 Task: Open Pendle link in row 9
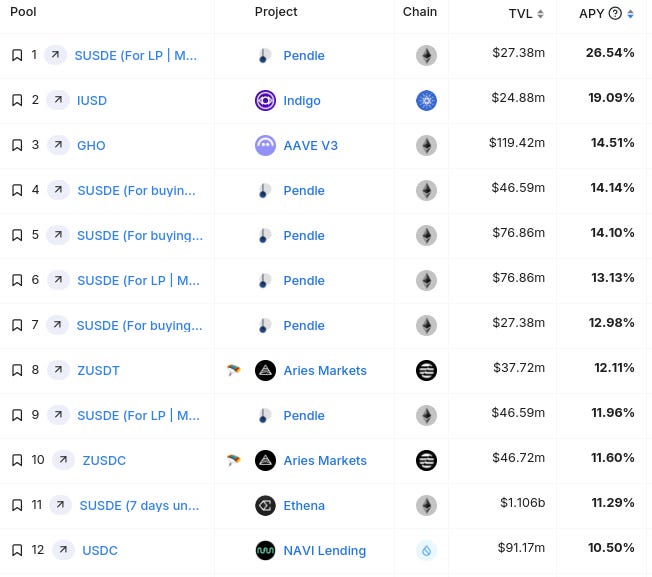[304, 415]
